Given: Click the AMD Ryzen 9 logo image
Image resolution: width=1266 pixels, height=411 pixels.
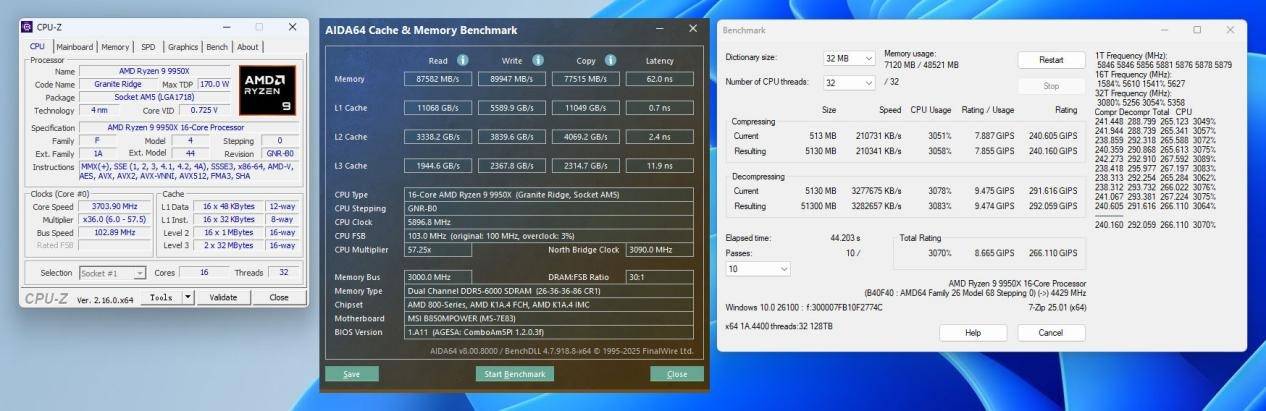Looking at the screenshot, I should 266,90.
